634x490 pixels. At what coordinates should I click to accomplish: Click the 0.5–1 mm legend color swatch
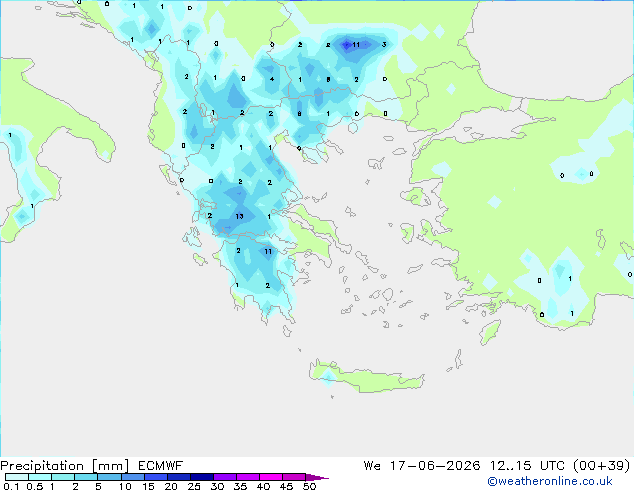[40, 477]
